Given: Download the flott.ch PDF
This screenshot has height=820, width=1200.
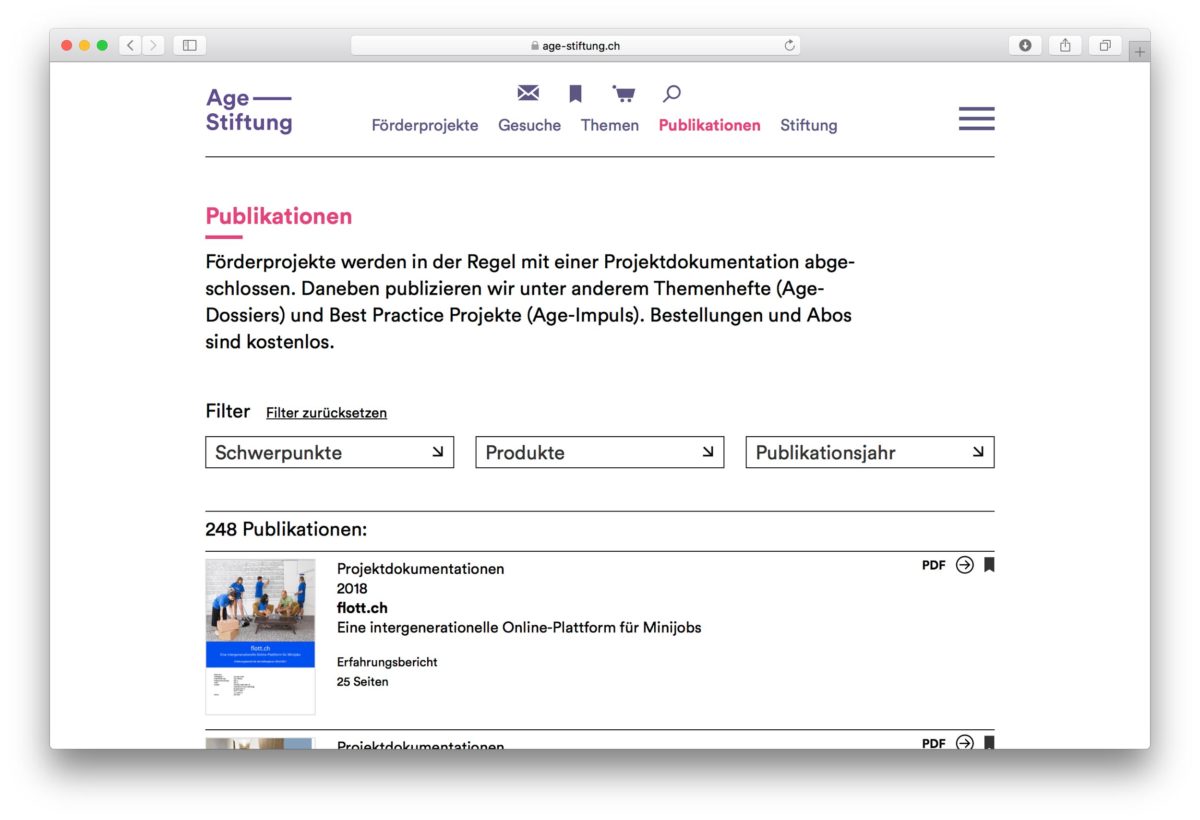Looking at the screenshot, I should pos(933,565).
